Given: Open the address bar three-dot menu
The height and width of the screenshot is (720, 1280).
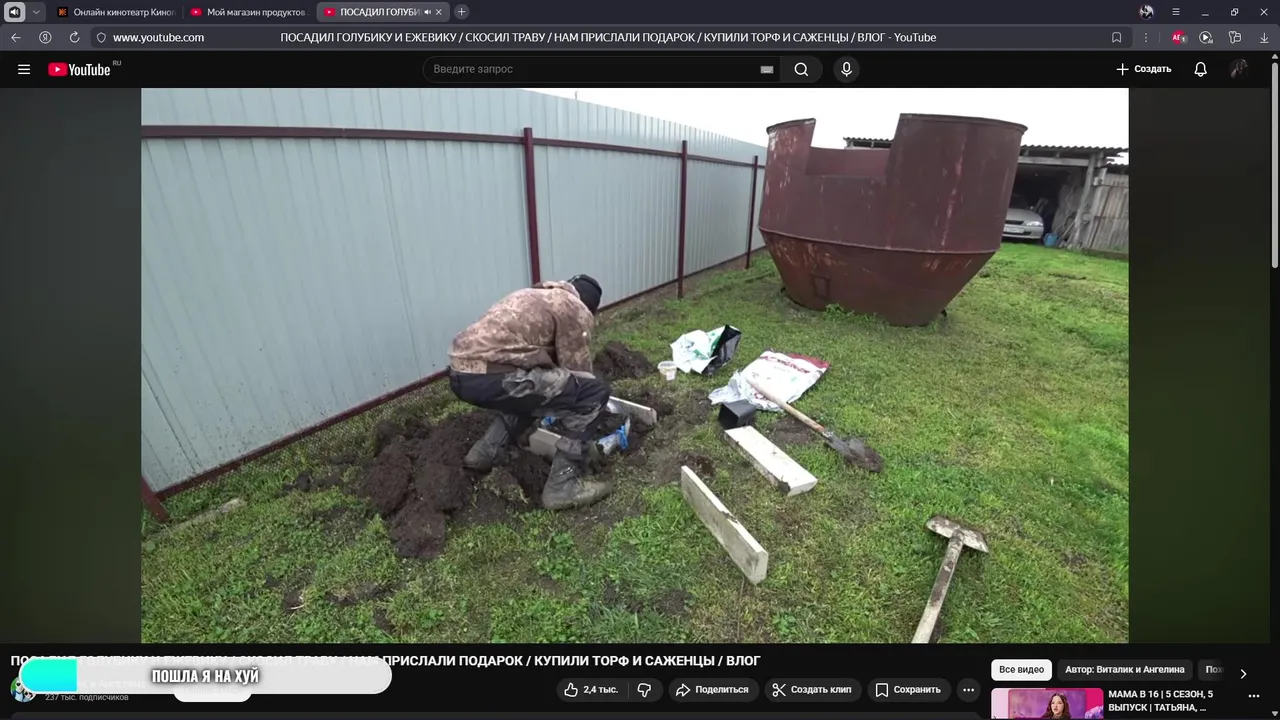Looking at the screenshot, I should pos(1145,37).
